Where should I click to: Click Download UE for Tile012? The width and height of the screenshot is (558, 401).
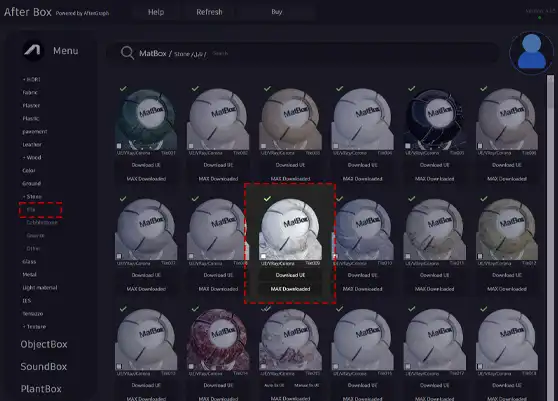[x=507, y=275]
